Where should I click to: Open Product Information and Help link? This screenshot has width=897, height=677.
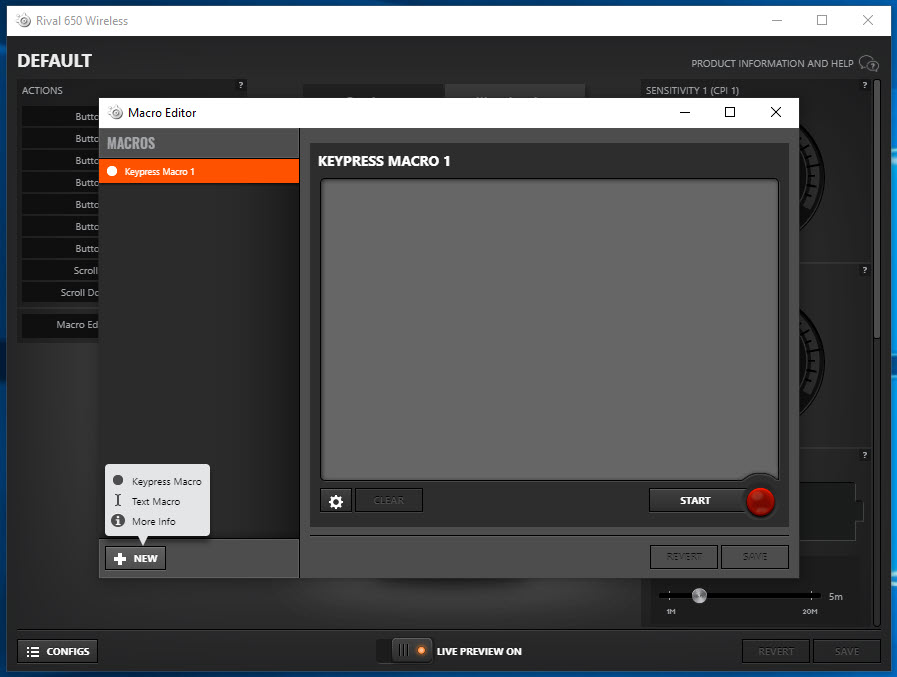coord(772,64)
